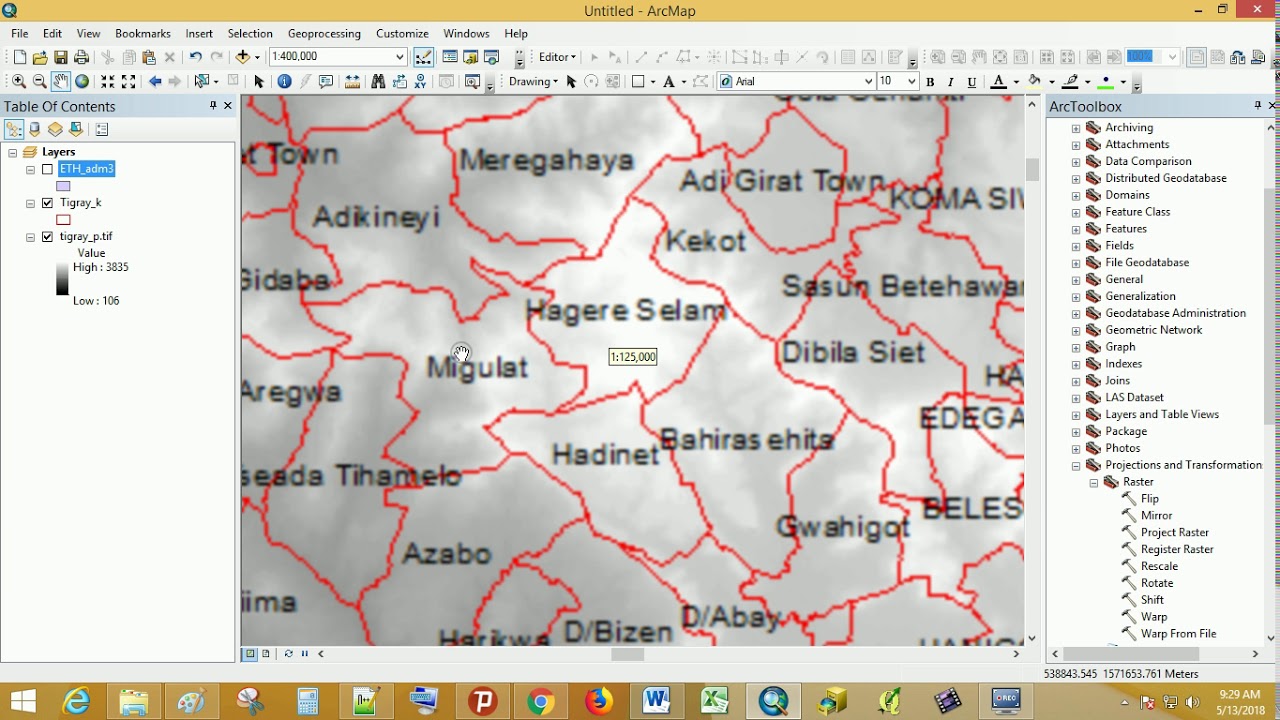Click the Tigray_k outline symbol swatch
This screenshot has width=1280, height=720.
point(63,220)
